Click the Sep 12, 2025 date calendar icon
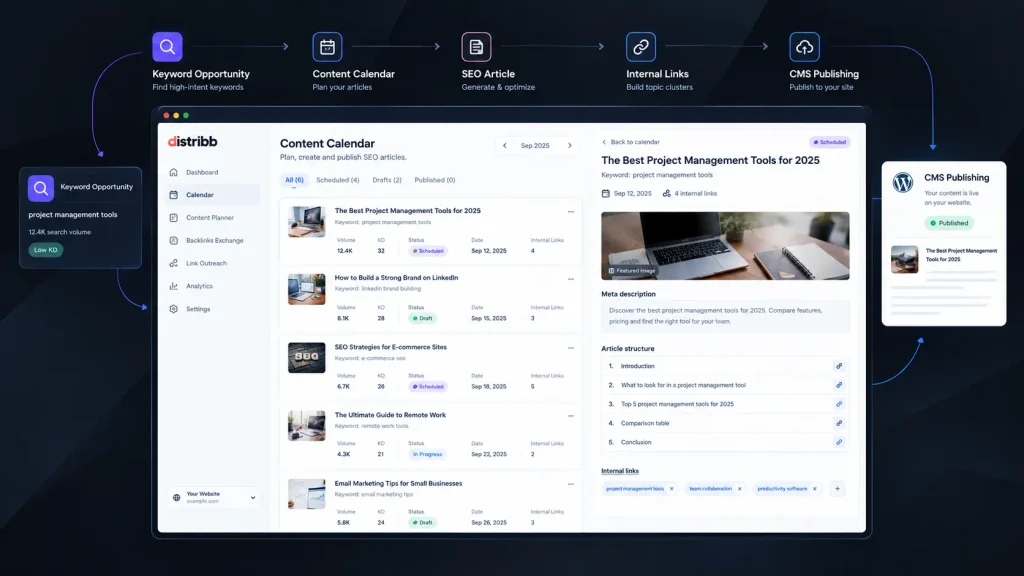The width and height of the screenshot is (1024, 576). pos(605,193)
